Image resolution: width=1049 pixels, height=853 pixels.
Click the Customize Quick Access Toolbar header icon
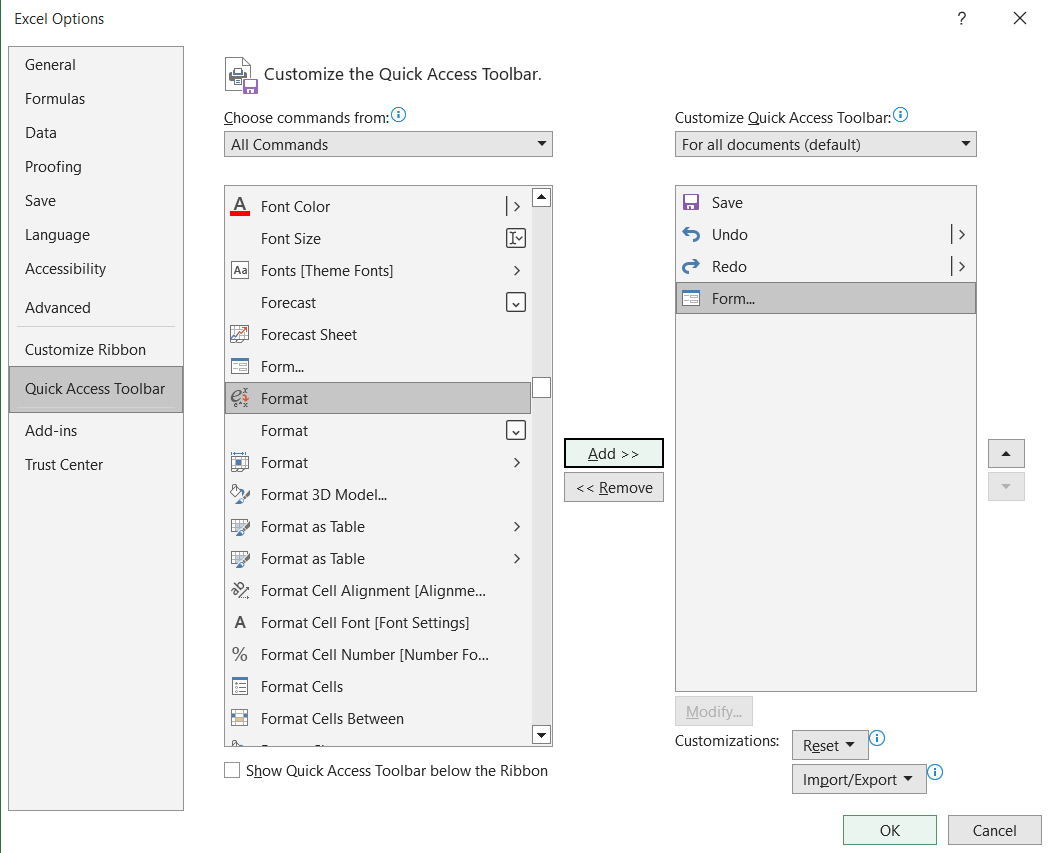241,75
